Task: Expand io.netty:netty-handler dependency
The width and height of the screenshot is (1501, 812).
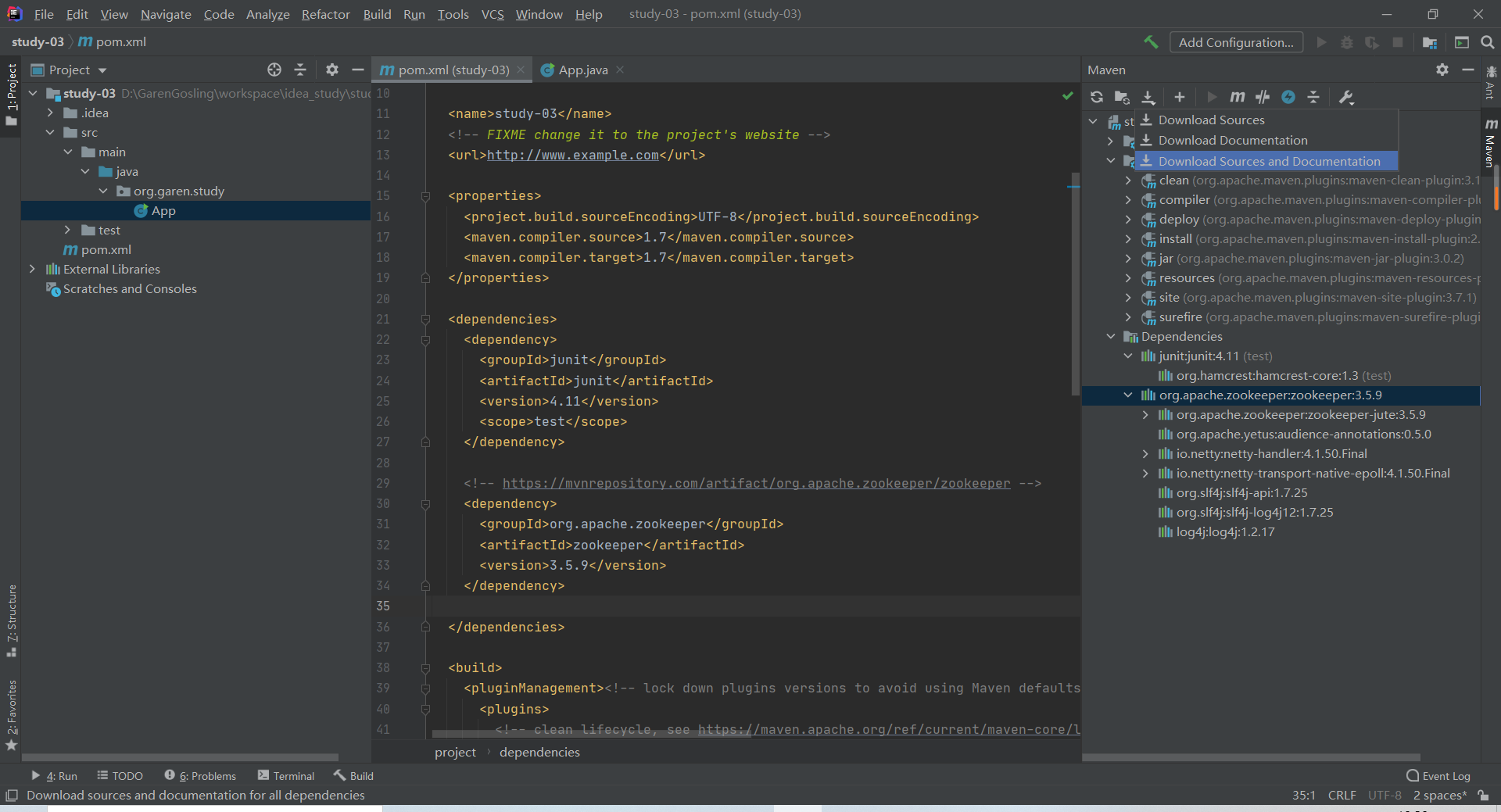Action: tap(1145, 453)
